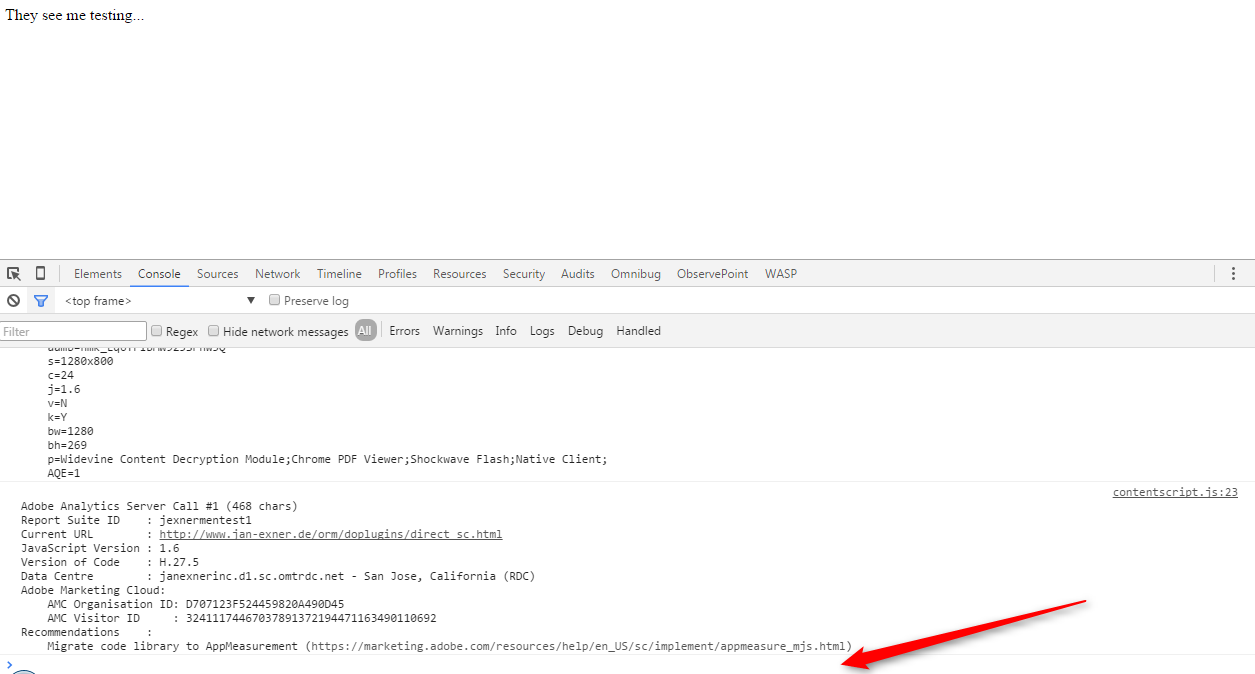
Task: Switch to the Elements tab
Action: pyautogui.click(x=98, y=274)
